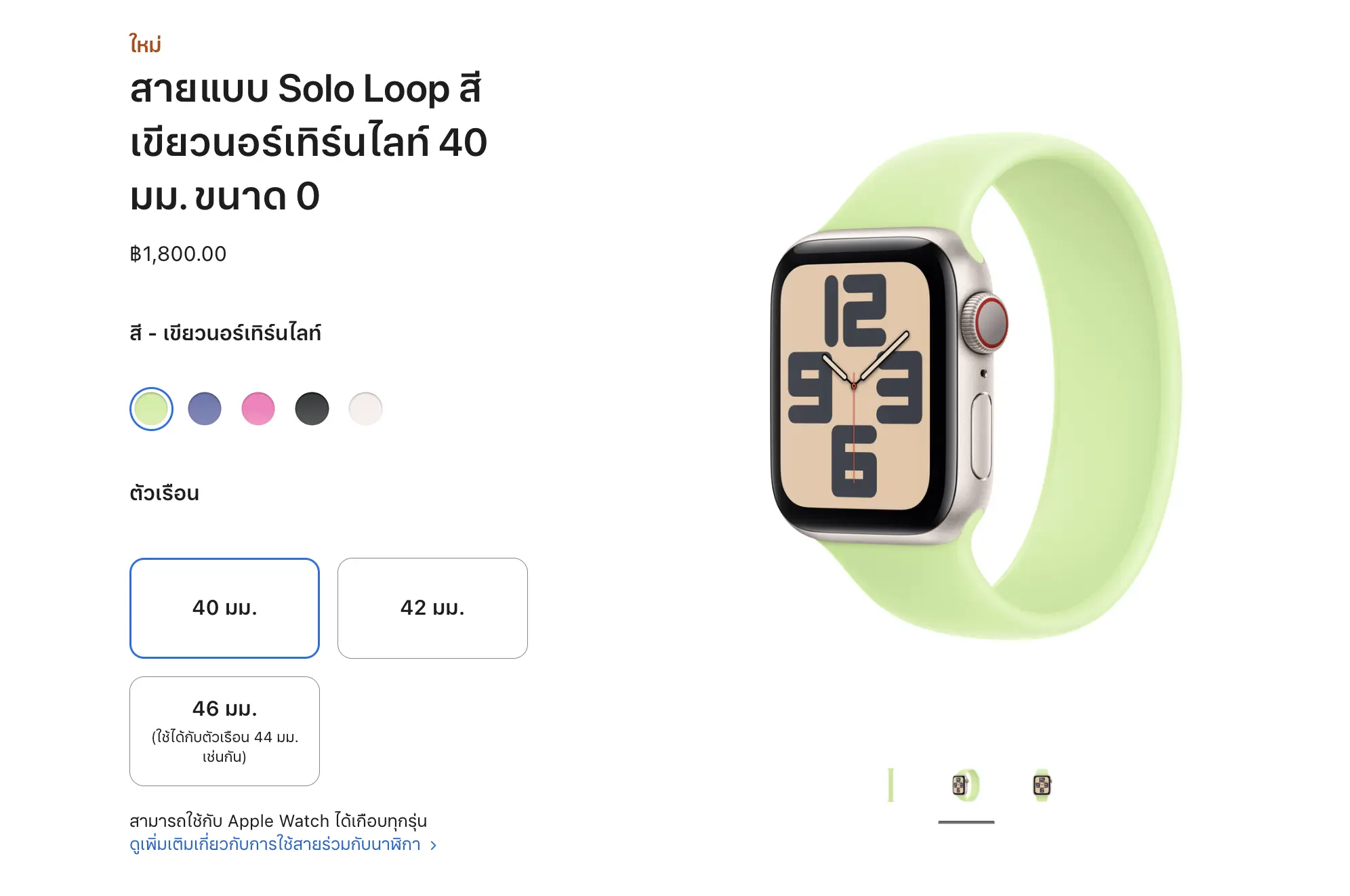Select the dark charcoal band color swatch
This screenshot has width=1350, height=896.
point(312,409)
